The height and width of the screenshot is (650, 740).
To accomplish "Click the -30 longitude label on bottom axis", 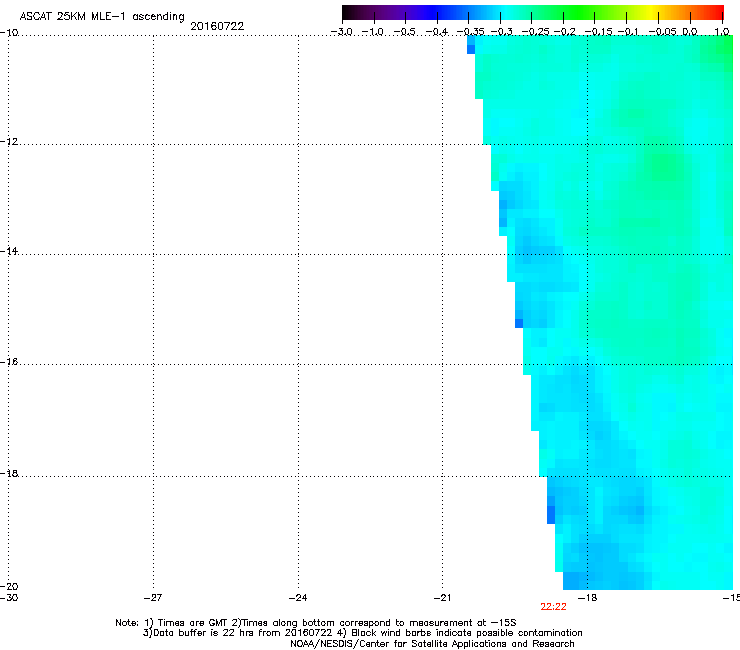I will coord(9,598).
